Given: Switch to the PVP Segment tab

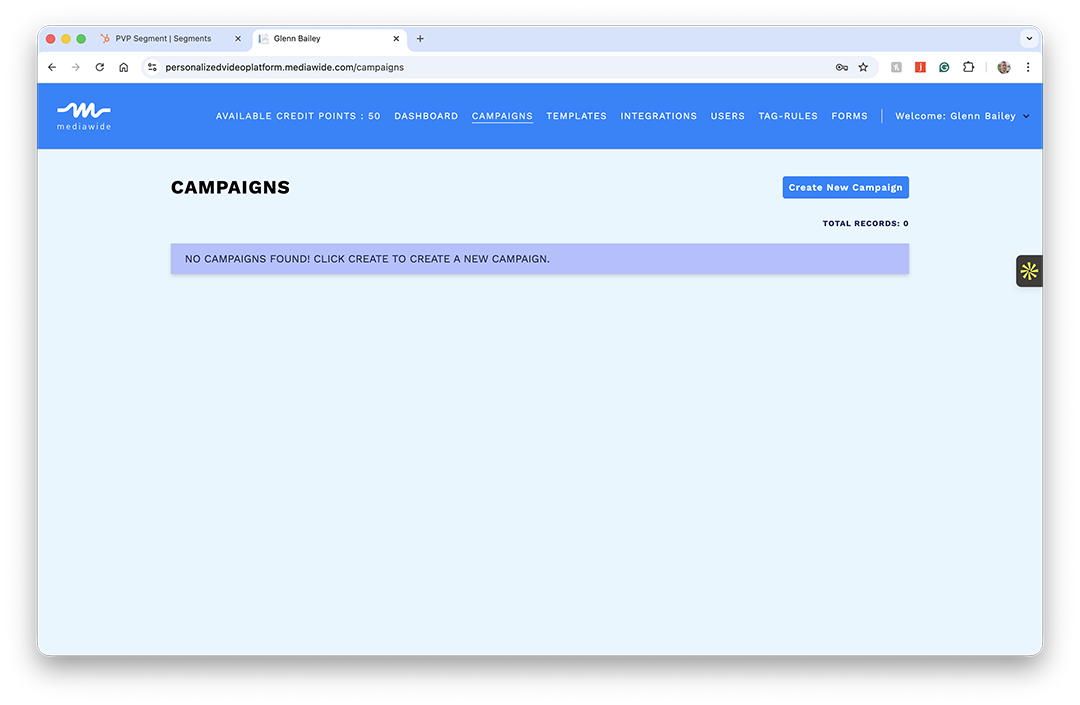Looking at the screenshot, I should (163, 39).
